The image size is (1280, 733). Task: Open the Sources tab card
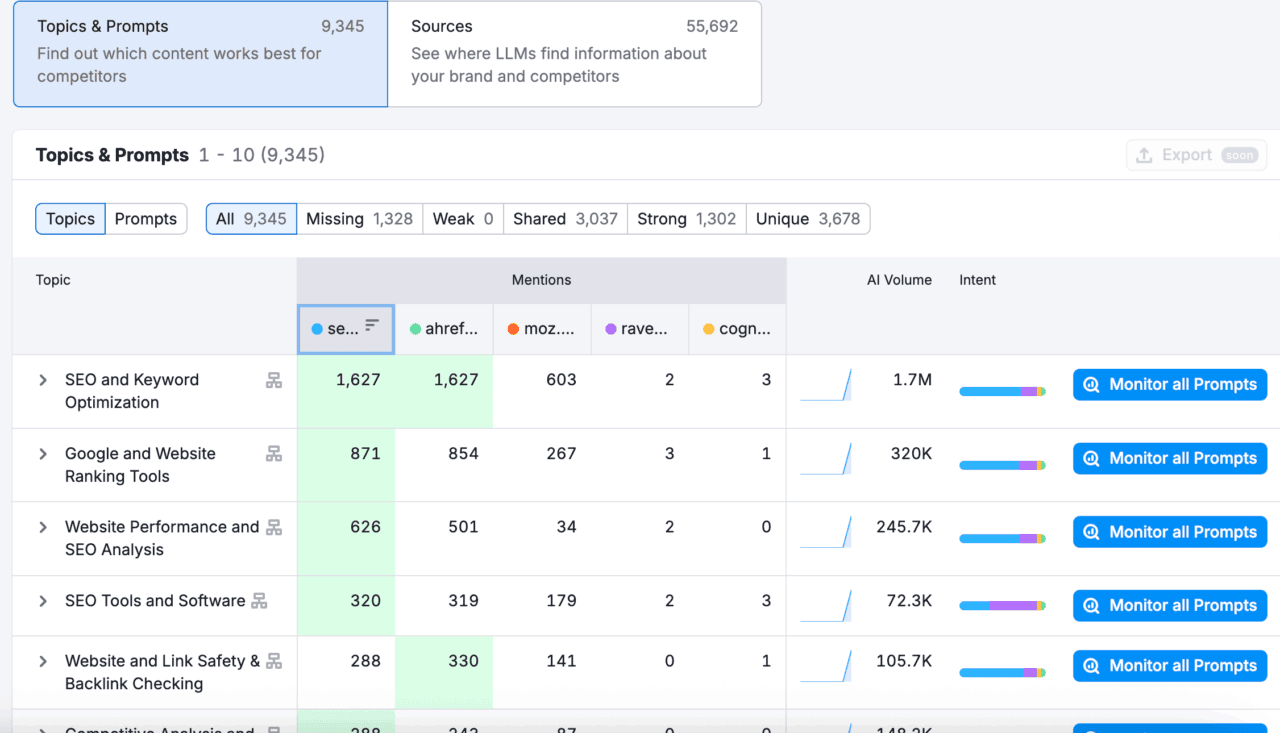(574, 53)
